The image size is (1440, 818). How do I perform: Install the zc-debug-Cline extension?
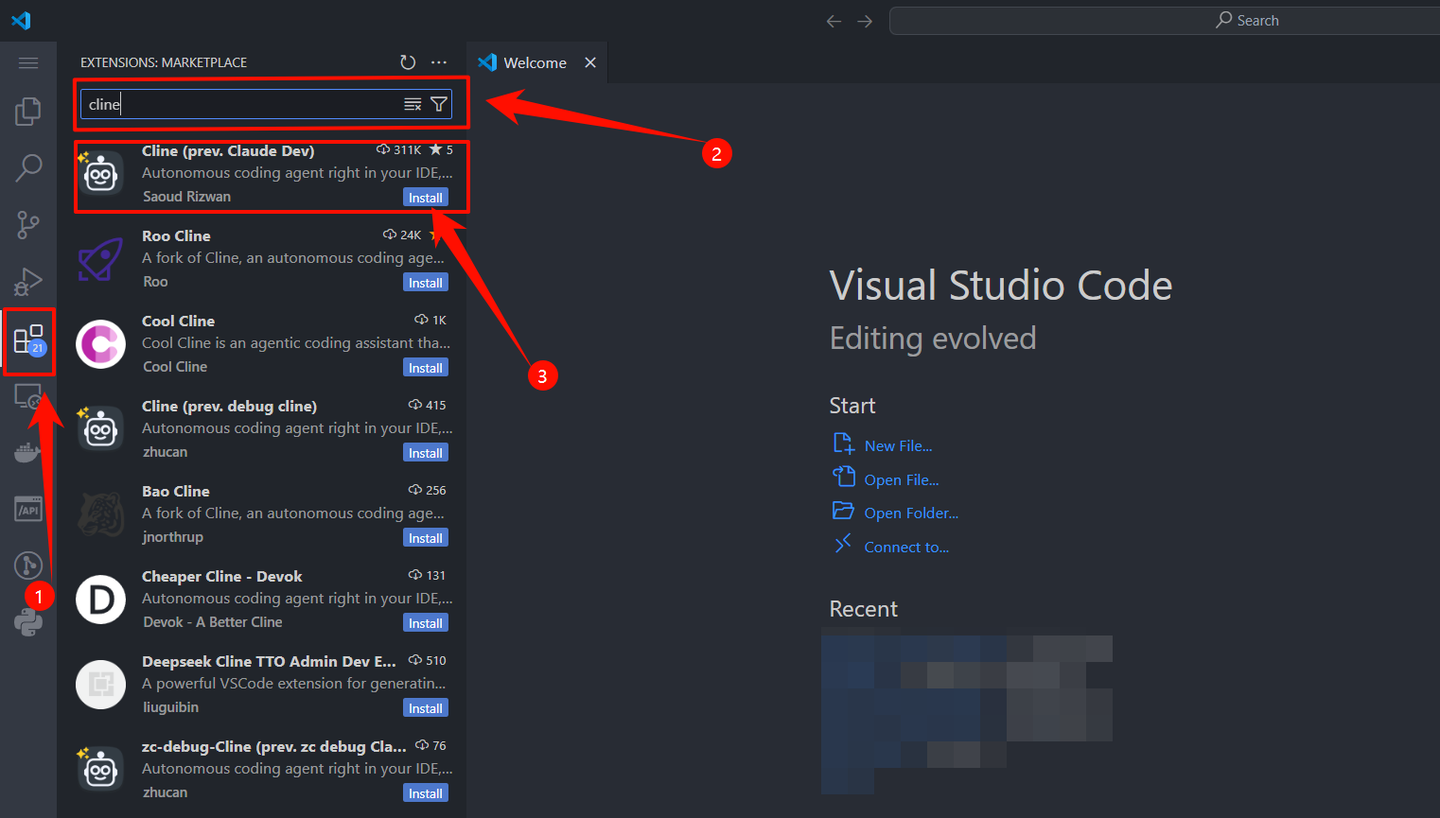(425, 792)
